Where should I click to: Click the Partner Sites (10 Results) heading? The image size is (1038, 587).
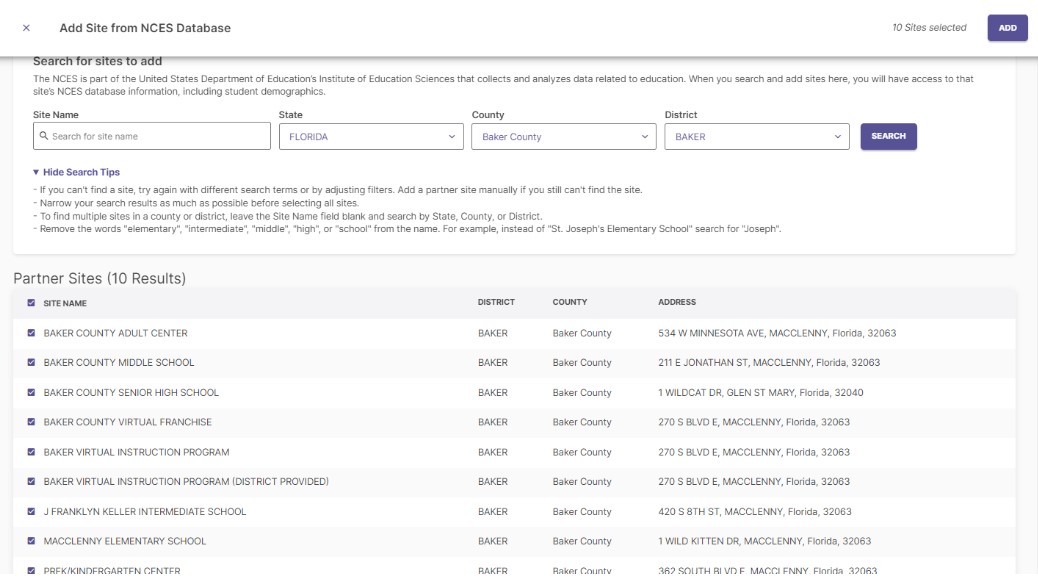[99, 279]
